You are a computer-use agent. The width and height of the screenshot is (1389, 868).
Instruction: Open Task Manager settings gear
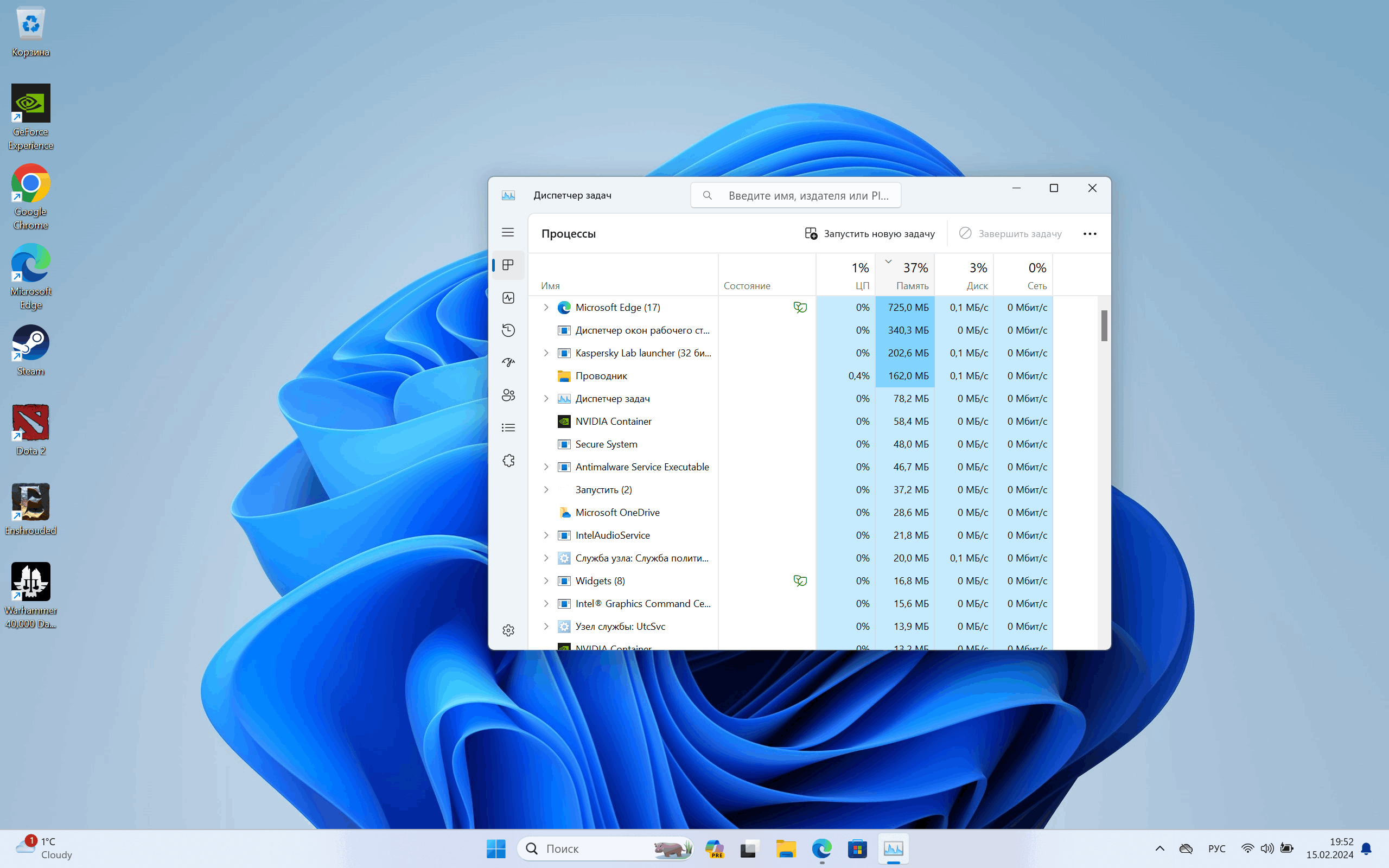pos(508,630)
